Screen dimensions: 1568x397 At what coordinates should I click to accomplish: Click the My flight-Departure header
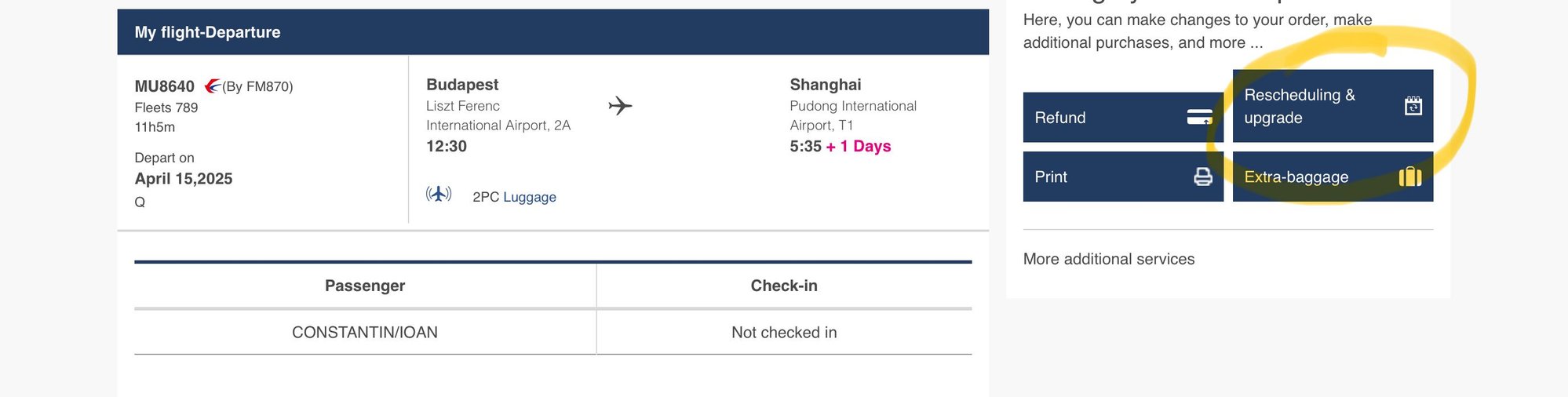[207, 32]
